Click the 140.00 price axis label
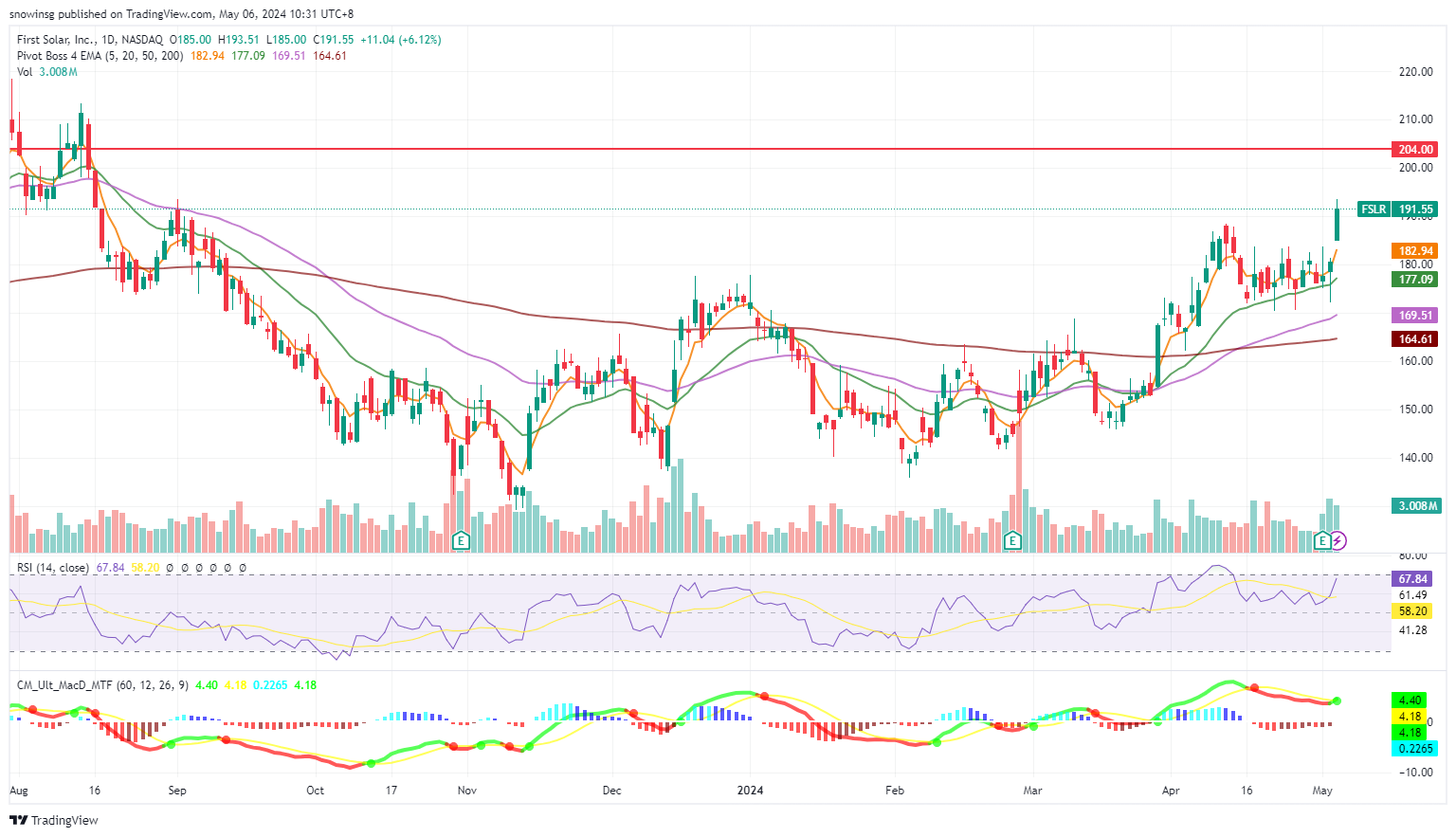 pyautogui.click(x=1415, y=458)
